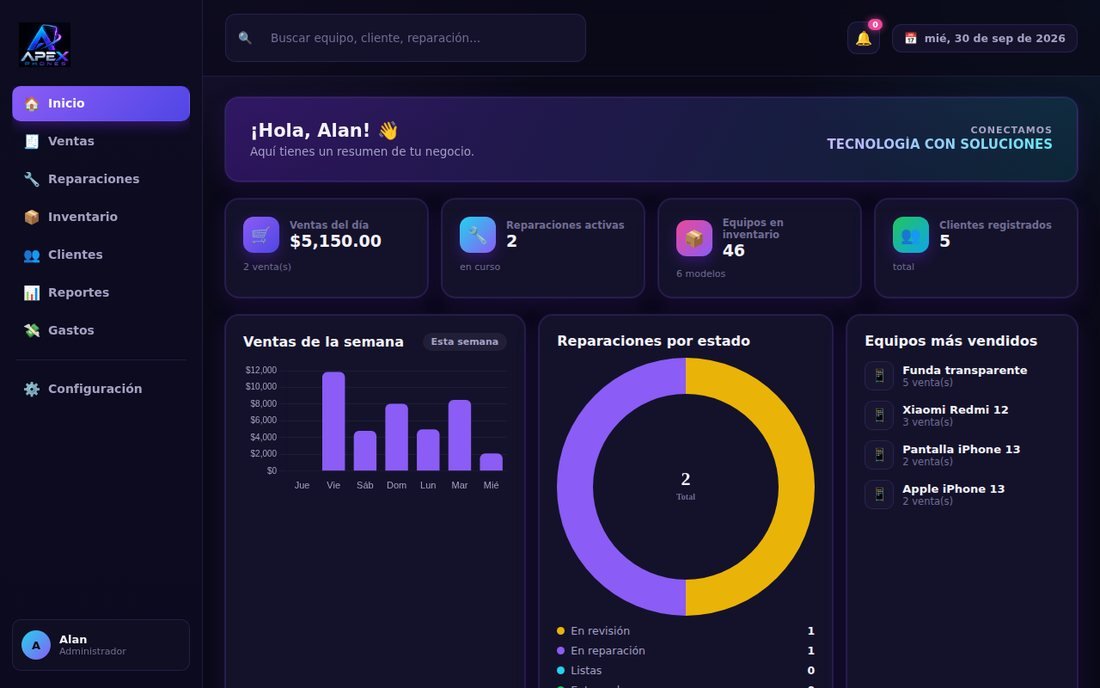Select Funda transparente in top sellers
This screenshot has width=1100, height=688.
(962, 376)
